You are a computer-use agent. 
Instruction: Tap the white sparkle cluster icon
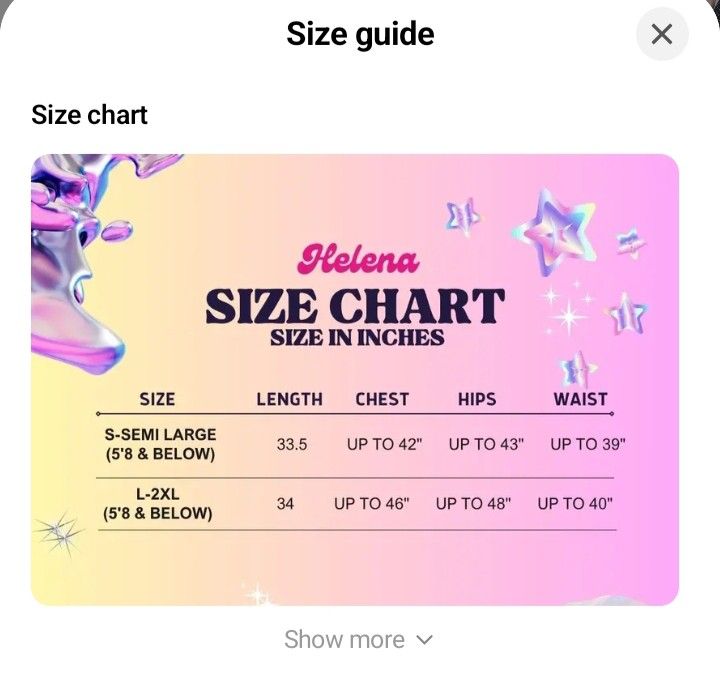pyautogui.click(x=568, y=308)
